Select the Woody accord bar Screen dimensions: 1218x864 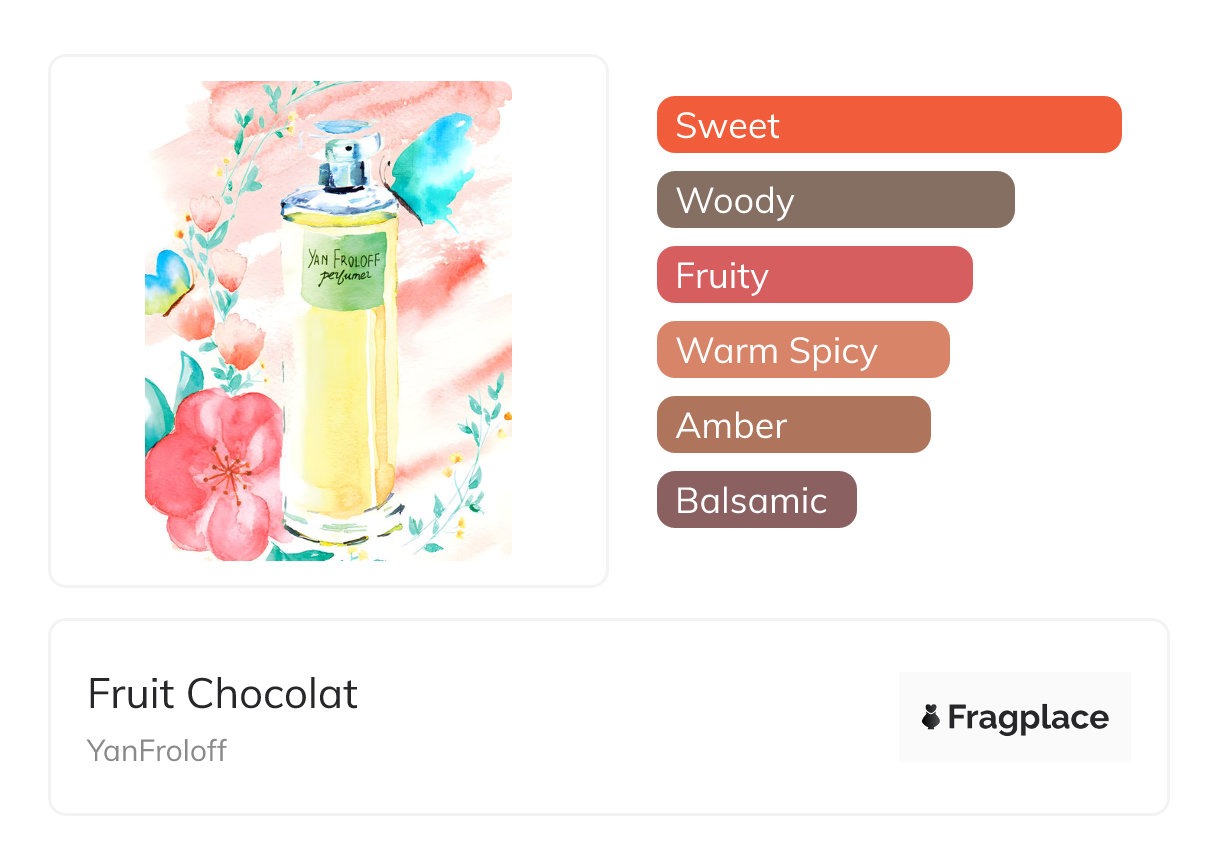click(x=835, y=200)
